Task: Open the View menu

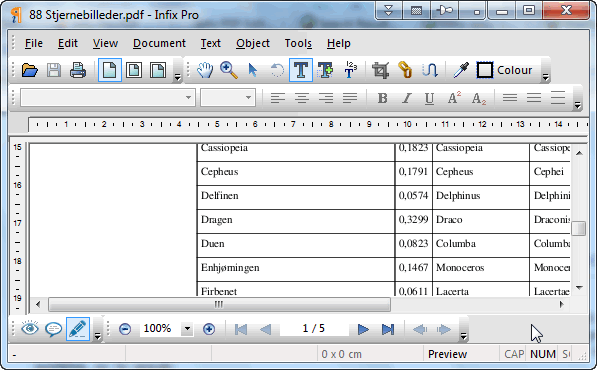Action: point(105,43)
